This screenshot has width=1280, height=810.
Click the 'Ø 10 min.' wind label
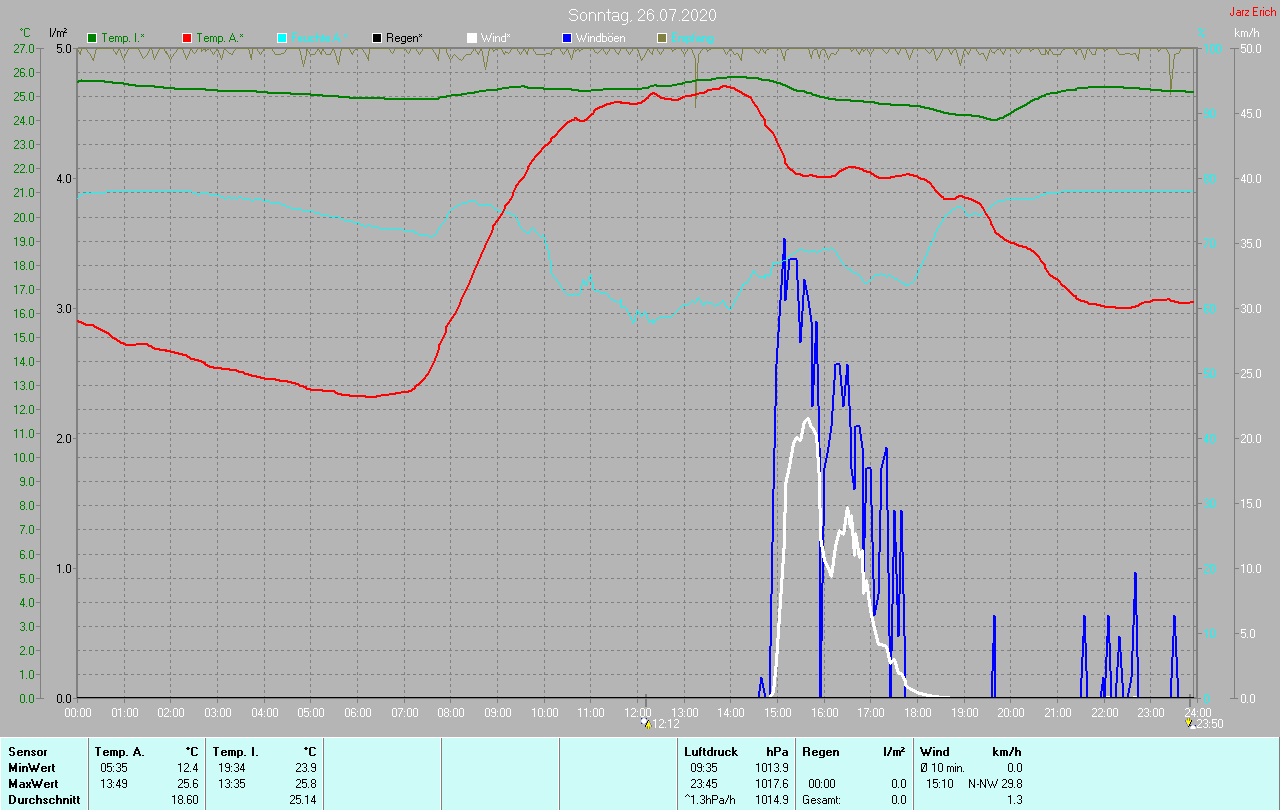pyautogui.click(x=942, y=768)
